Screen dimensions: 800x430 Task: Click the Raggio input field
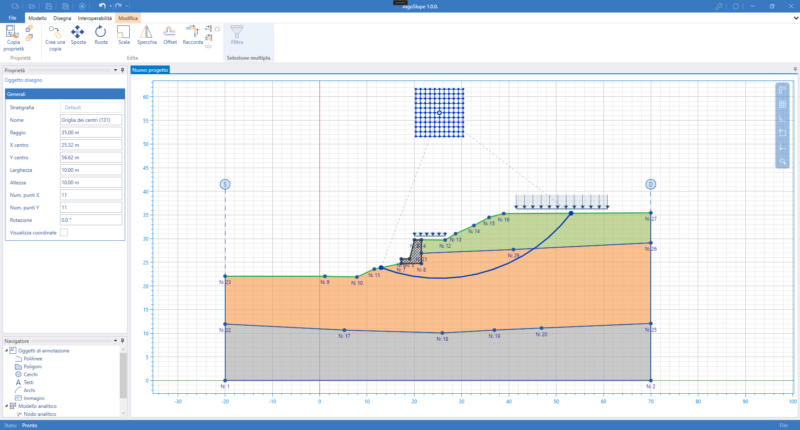[91, 133]
